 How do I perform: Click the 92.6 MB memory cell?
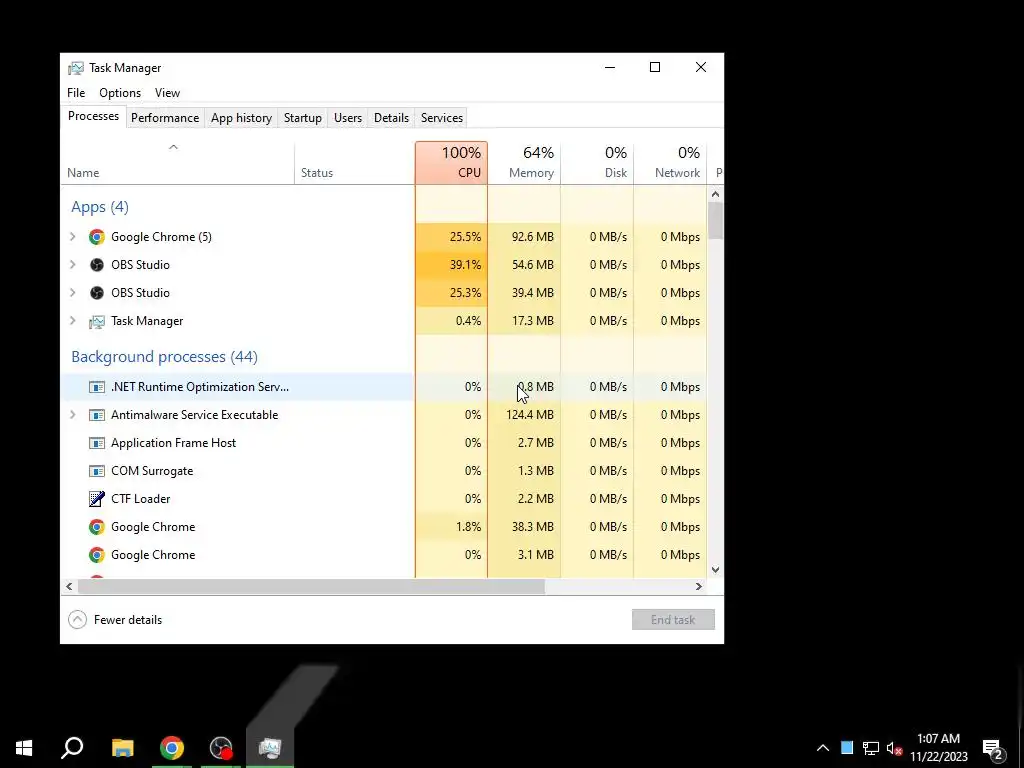click(524, 237)
